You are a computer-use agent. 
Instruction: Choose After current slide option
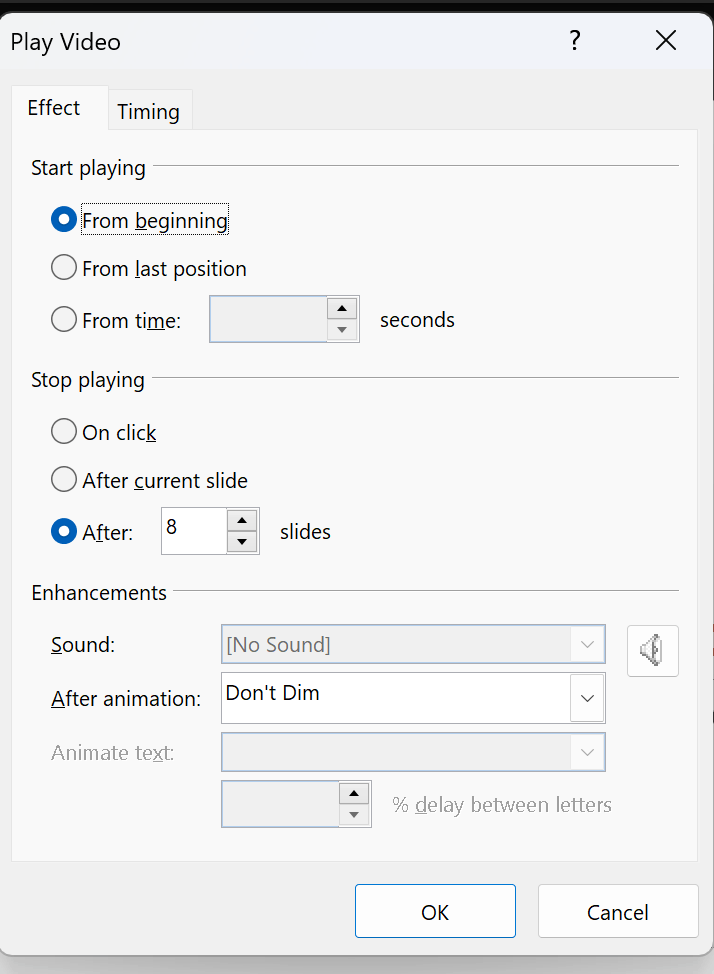(x=64, y=480)
